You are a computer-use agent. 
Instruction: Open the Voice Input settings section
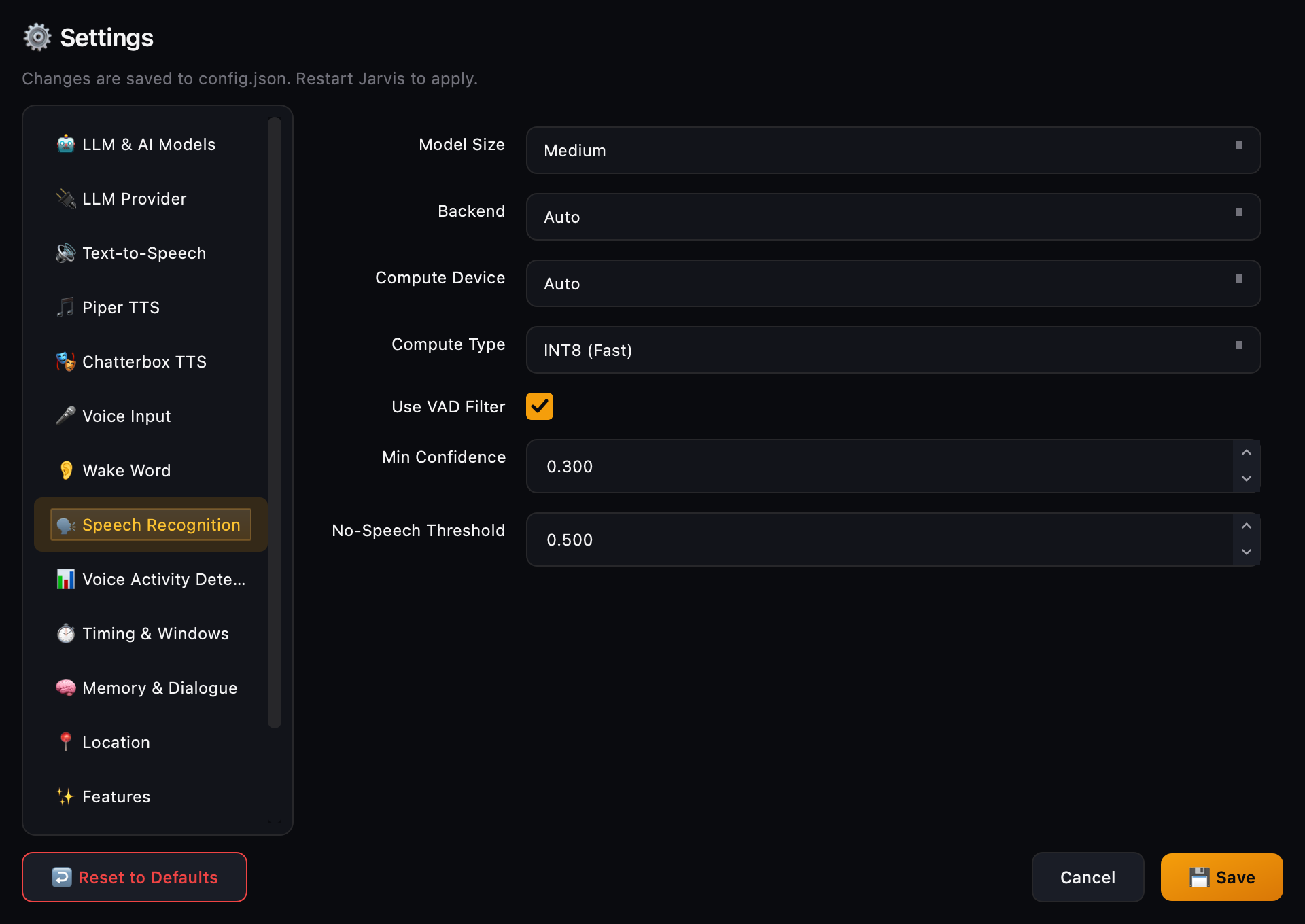click(x=151, y=416)
